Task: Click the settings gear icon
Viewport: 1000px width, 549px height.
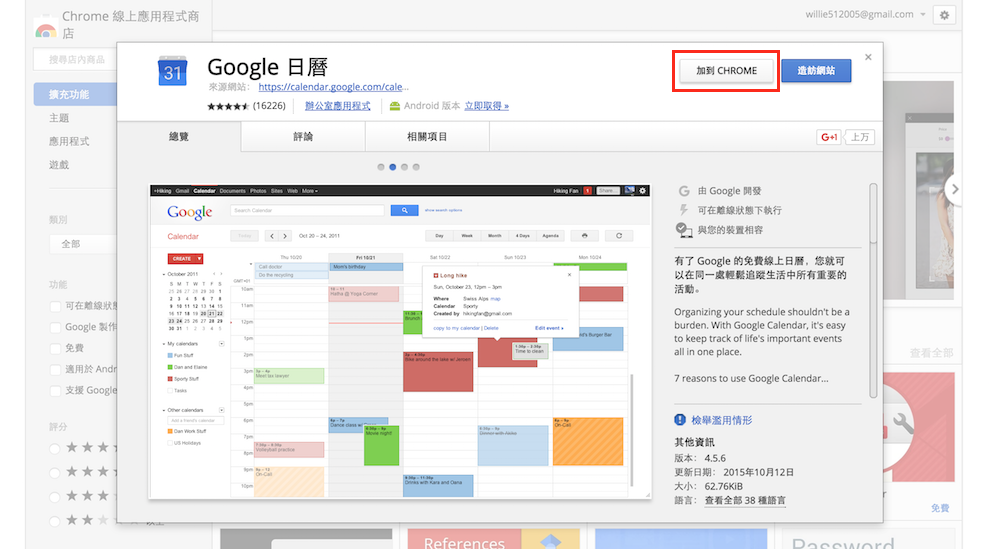Action: click(x=945, y=15)
